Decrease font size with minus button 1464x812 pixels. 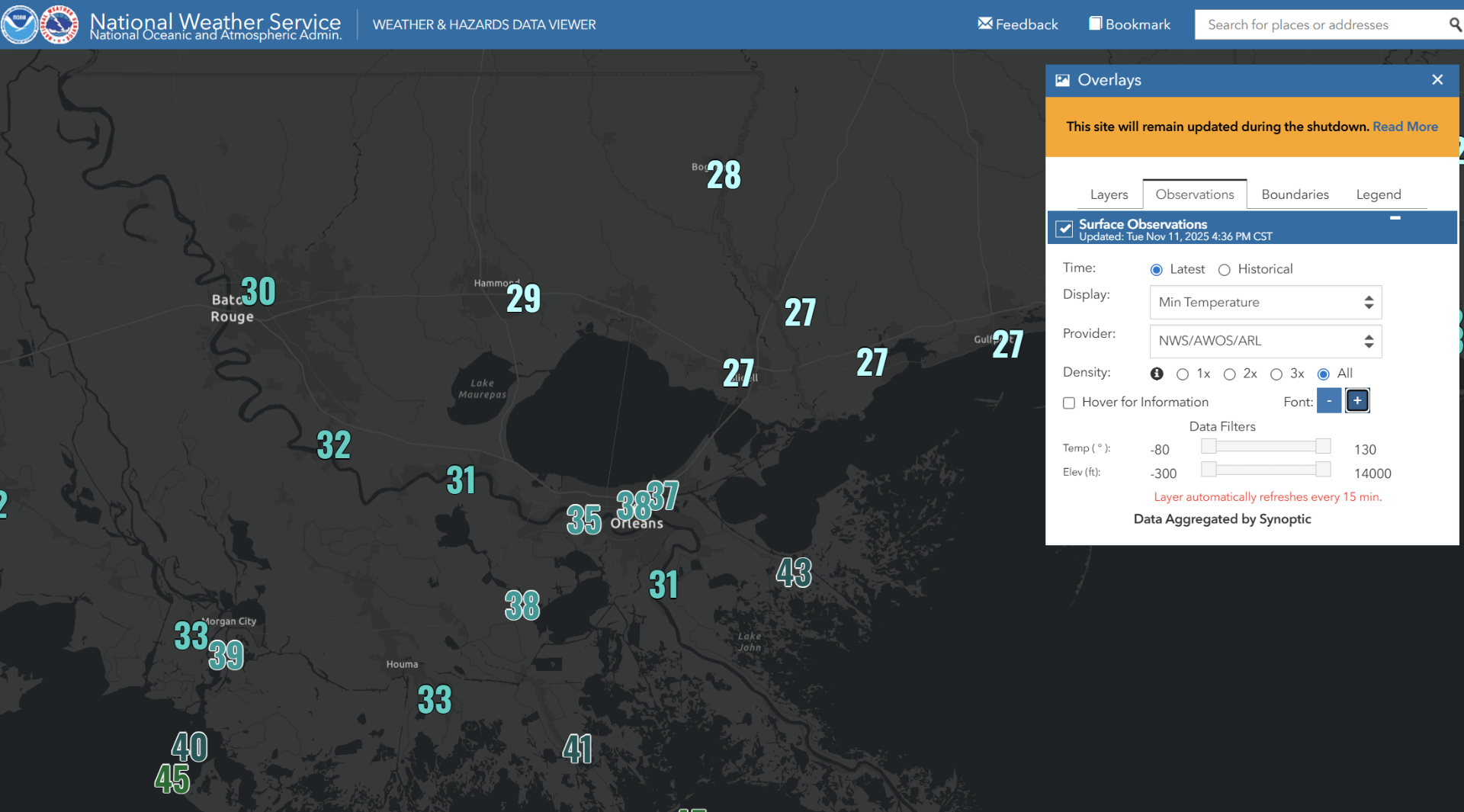tap(1329, 401)
